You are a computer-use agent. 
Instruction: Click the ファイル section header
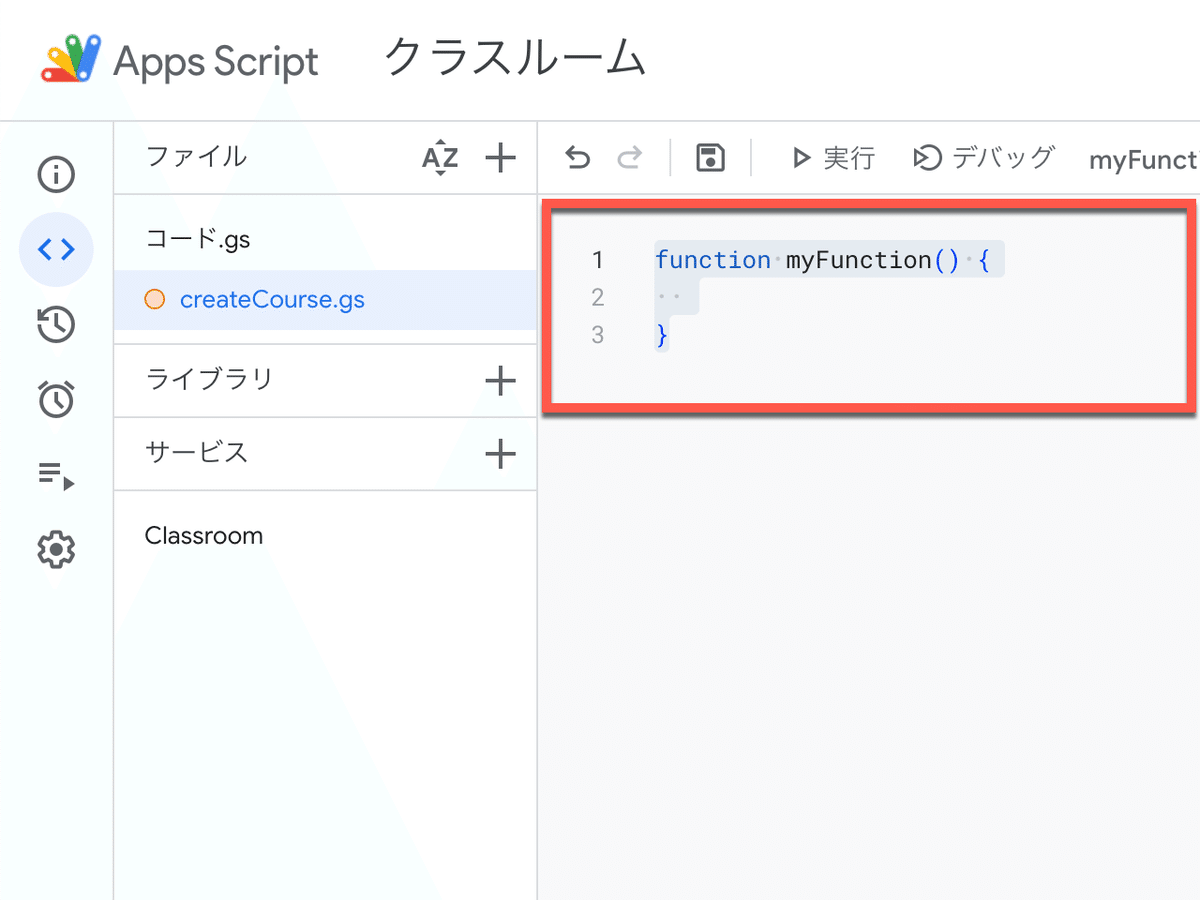pos(196,157)
